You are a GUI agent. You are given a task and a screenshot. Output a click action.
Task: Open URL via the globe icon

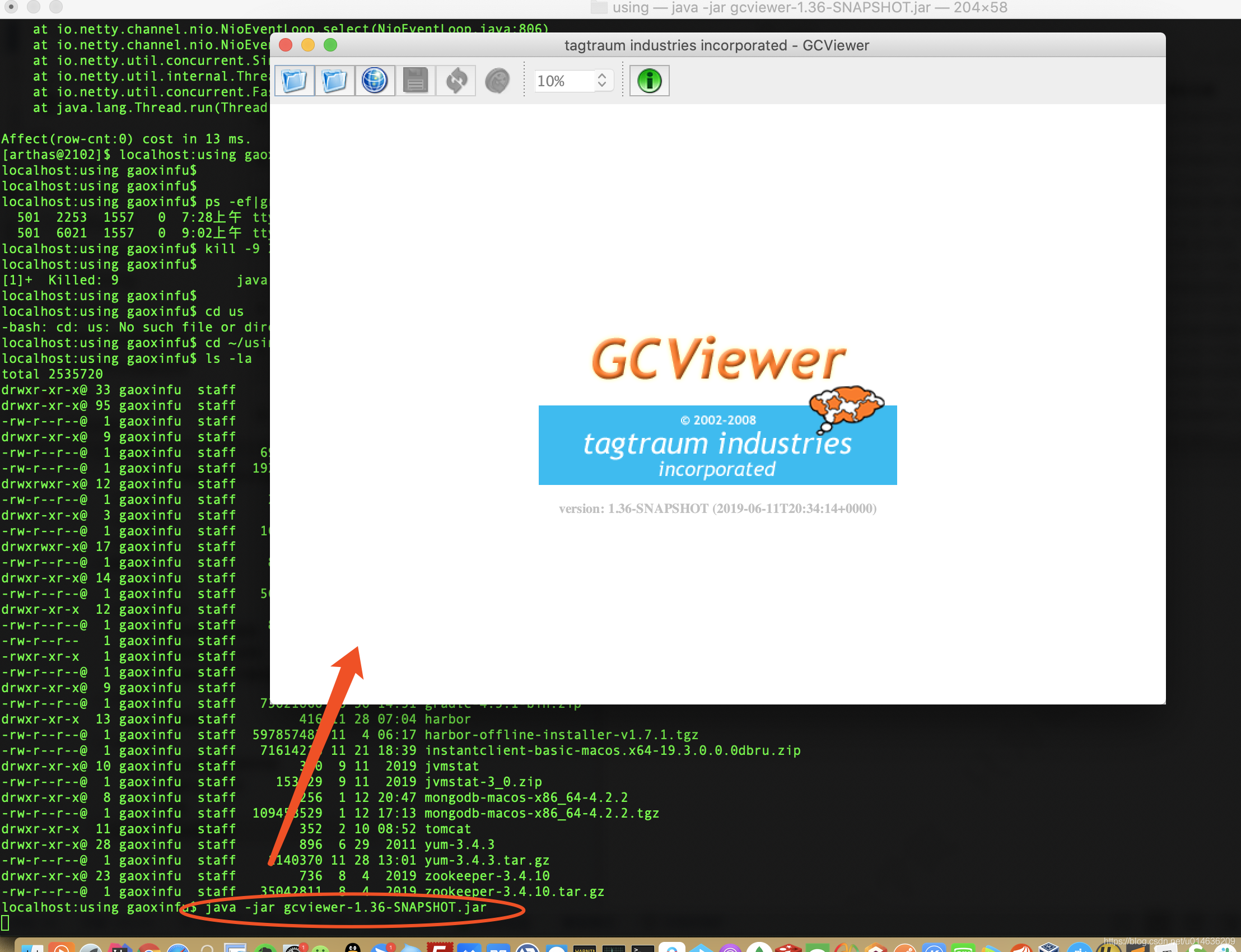pyautogui.click(x=375, y=81)
